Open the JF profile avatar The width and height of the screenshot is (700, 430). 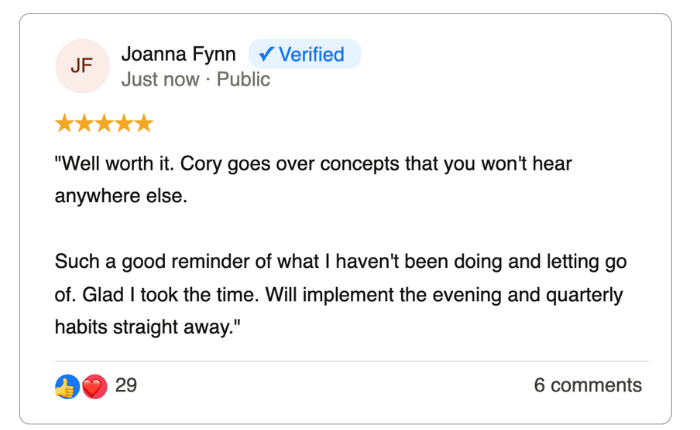[82, 66]
